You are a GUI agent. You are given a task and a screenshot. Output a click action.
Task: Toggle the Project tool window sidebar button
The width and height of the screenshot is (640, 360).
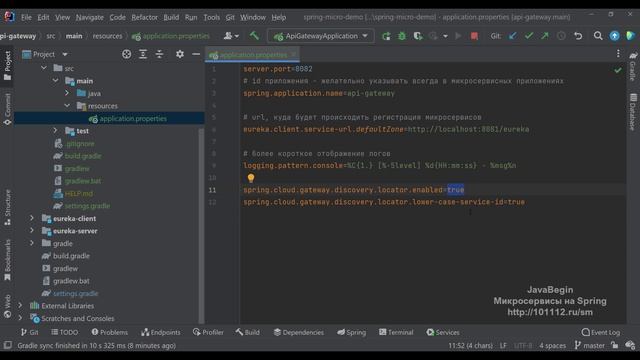point(7,66)
